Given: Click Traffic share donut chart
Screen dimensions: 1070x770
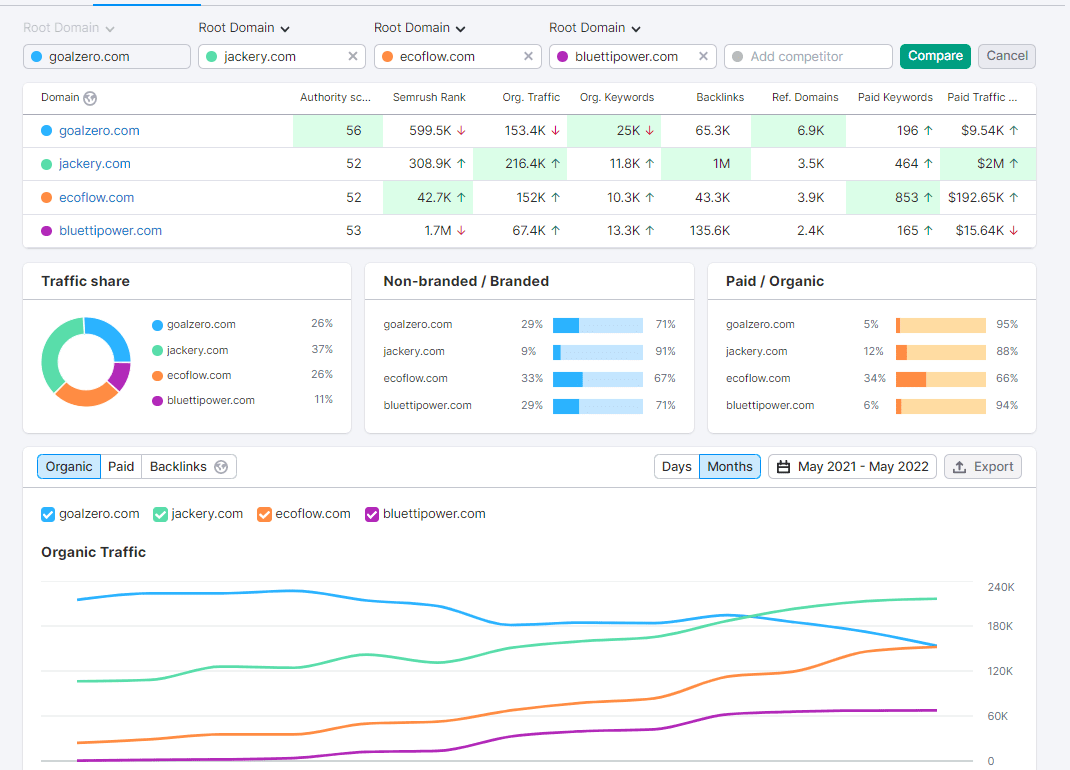Looking at the screenshot, I should click(x=86, y=362).
